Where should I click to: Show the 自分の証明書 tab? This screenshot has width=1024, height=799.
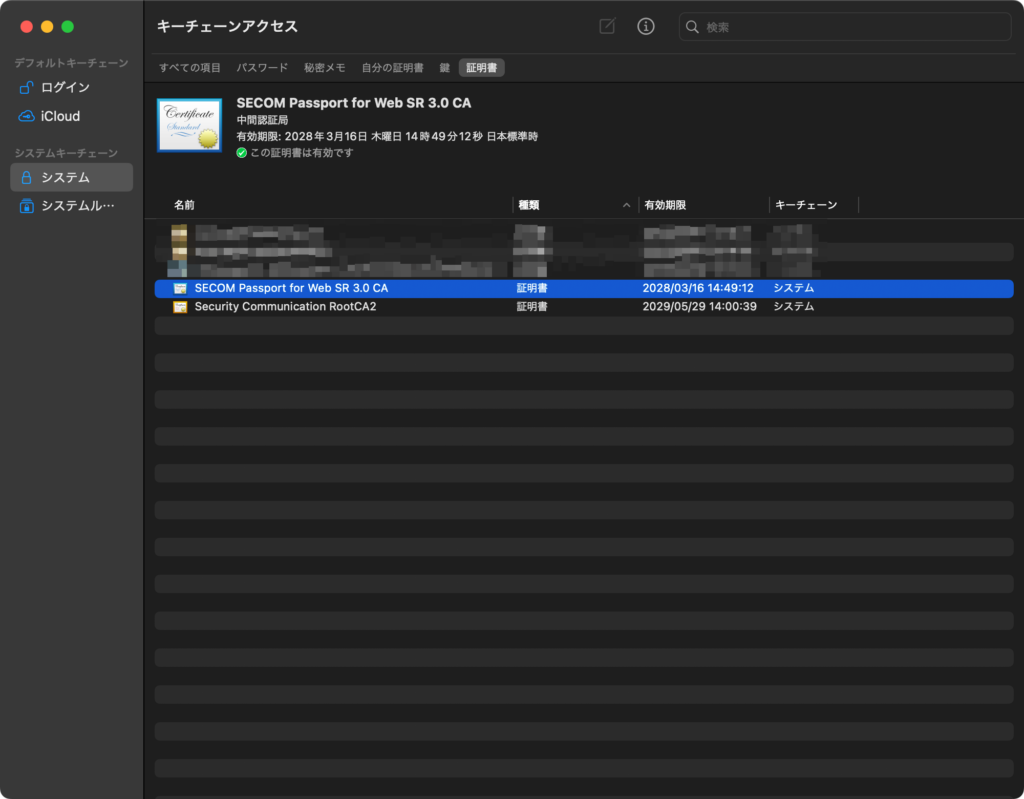coord(392,68)
